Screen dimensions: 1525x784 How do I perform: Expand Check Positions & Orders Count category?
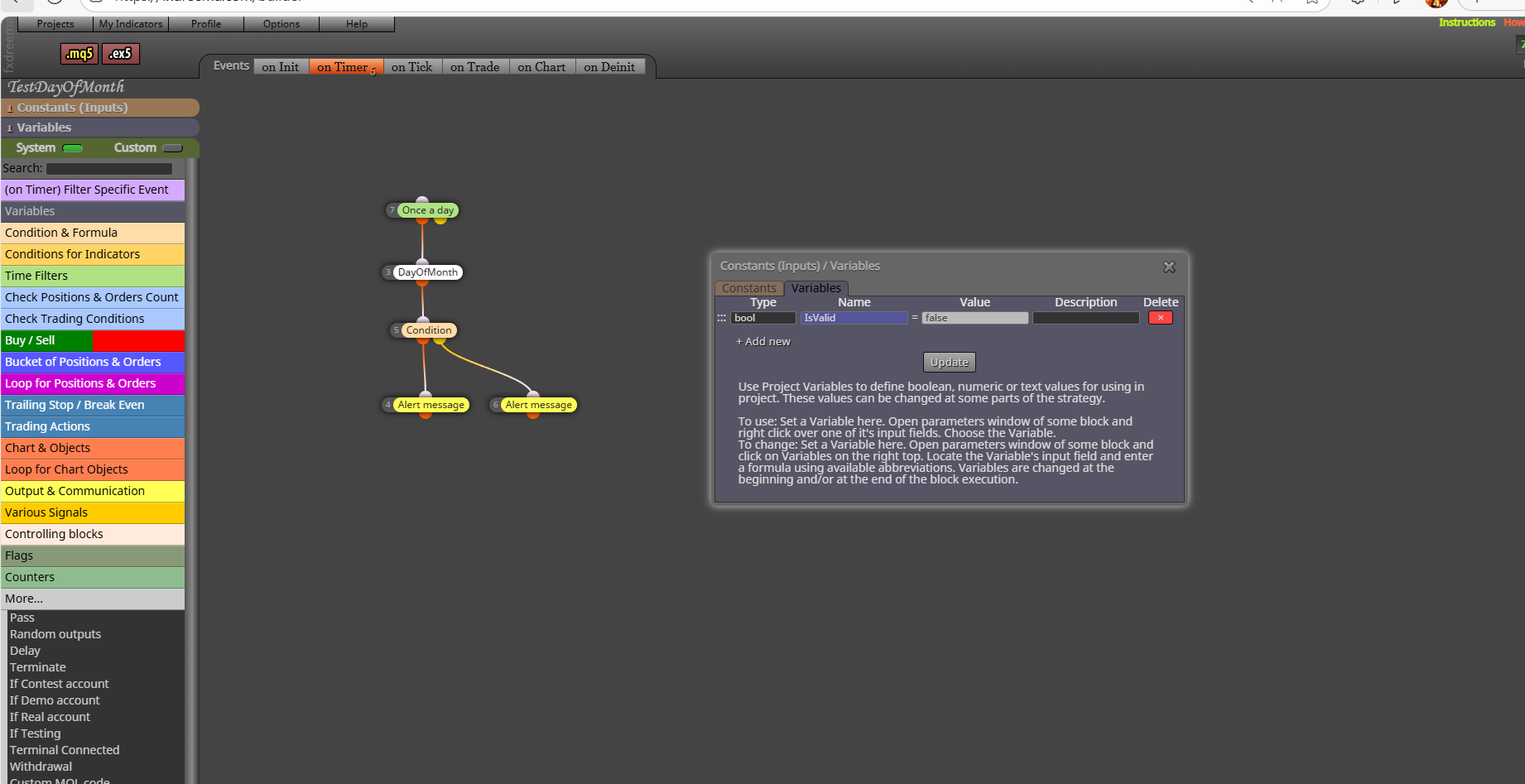click(x=93, y=297)
